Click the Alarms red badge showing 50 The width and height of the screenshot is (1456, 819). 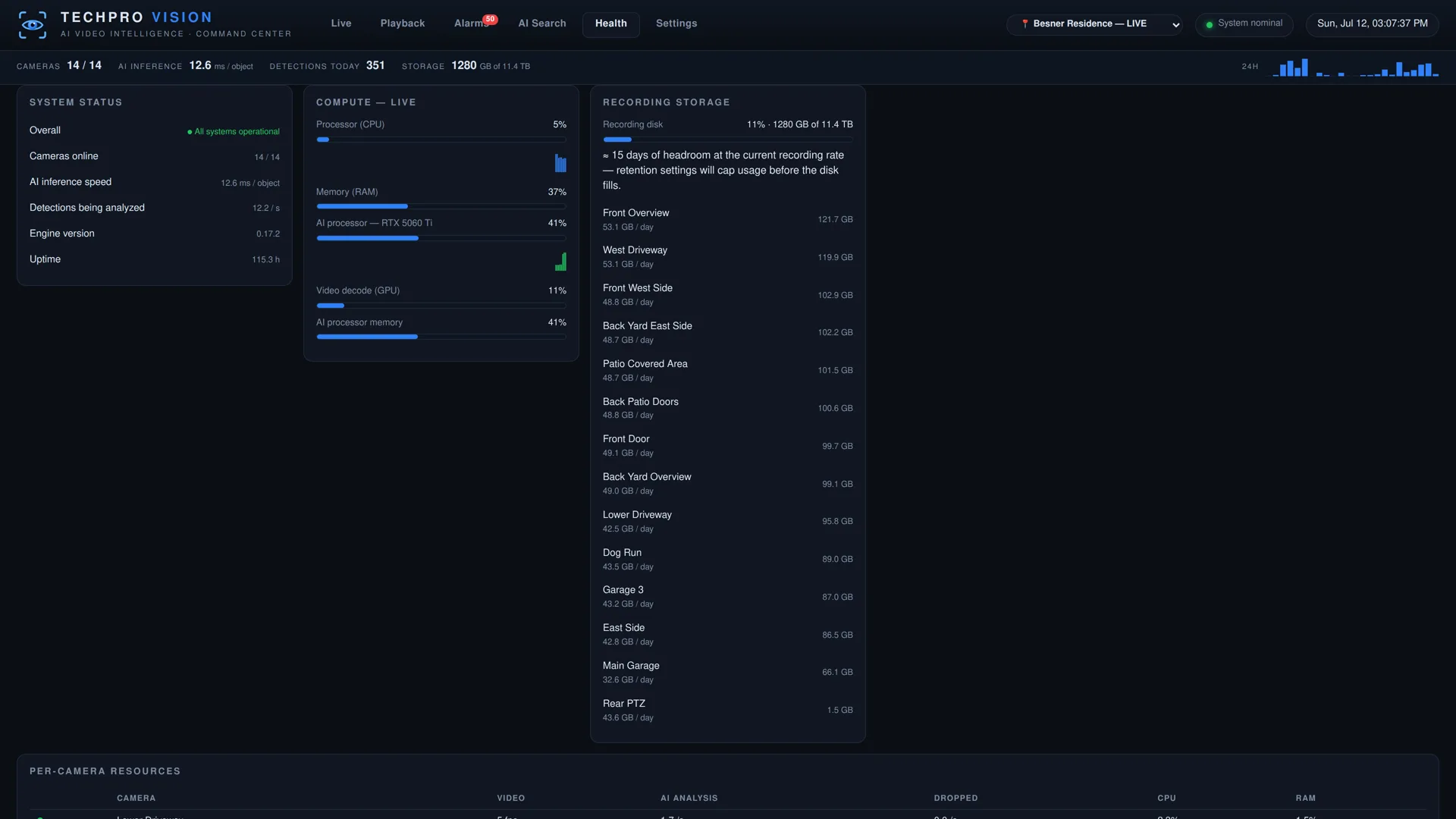(490, 20)
